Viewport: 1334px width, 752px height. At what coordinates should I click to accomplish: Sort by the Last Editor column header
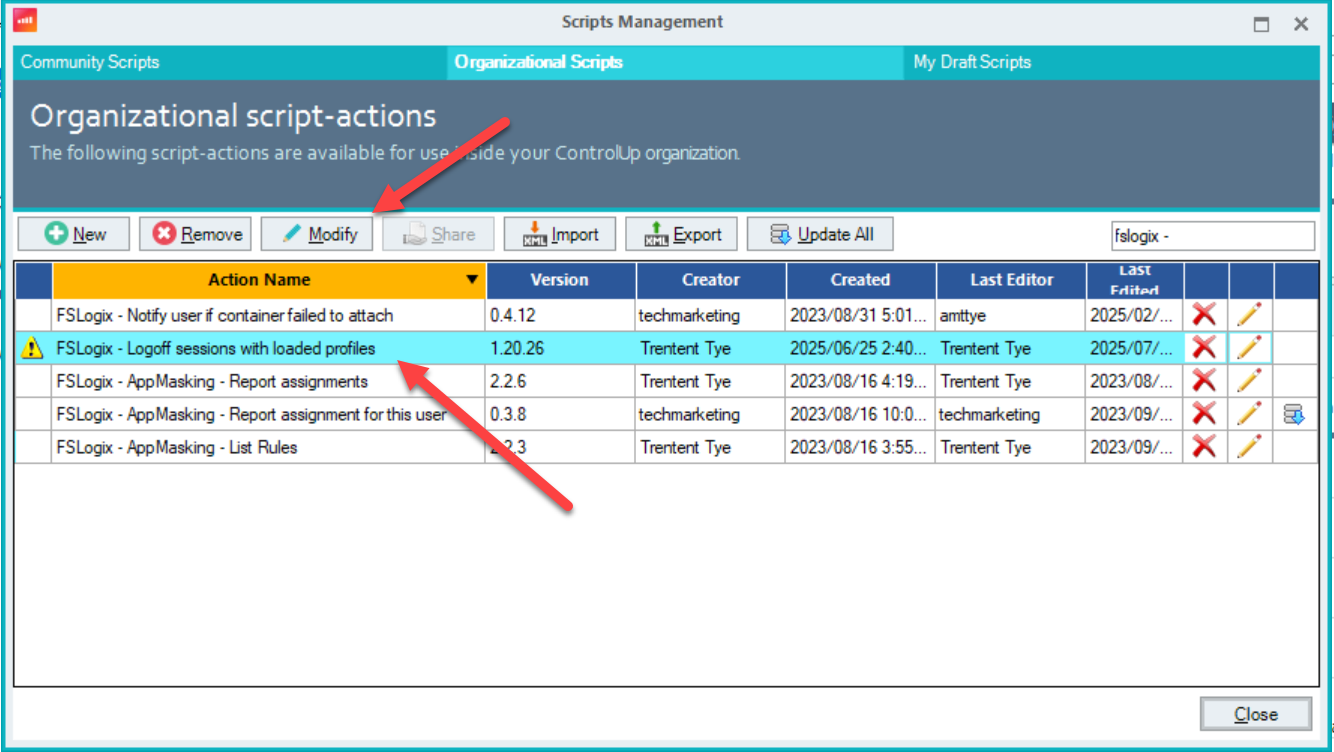[1011, 280]
